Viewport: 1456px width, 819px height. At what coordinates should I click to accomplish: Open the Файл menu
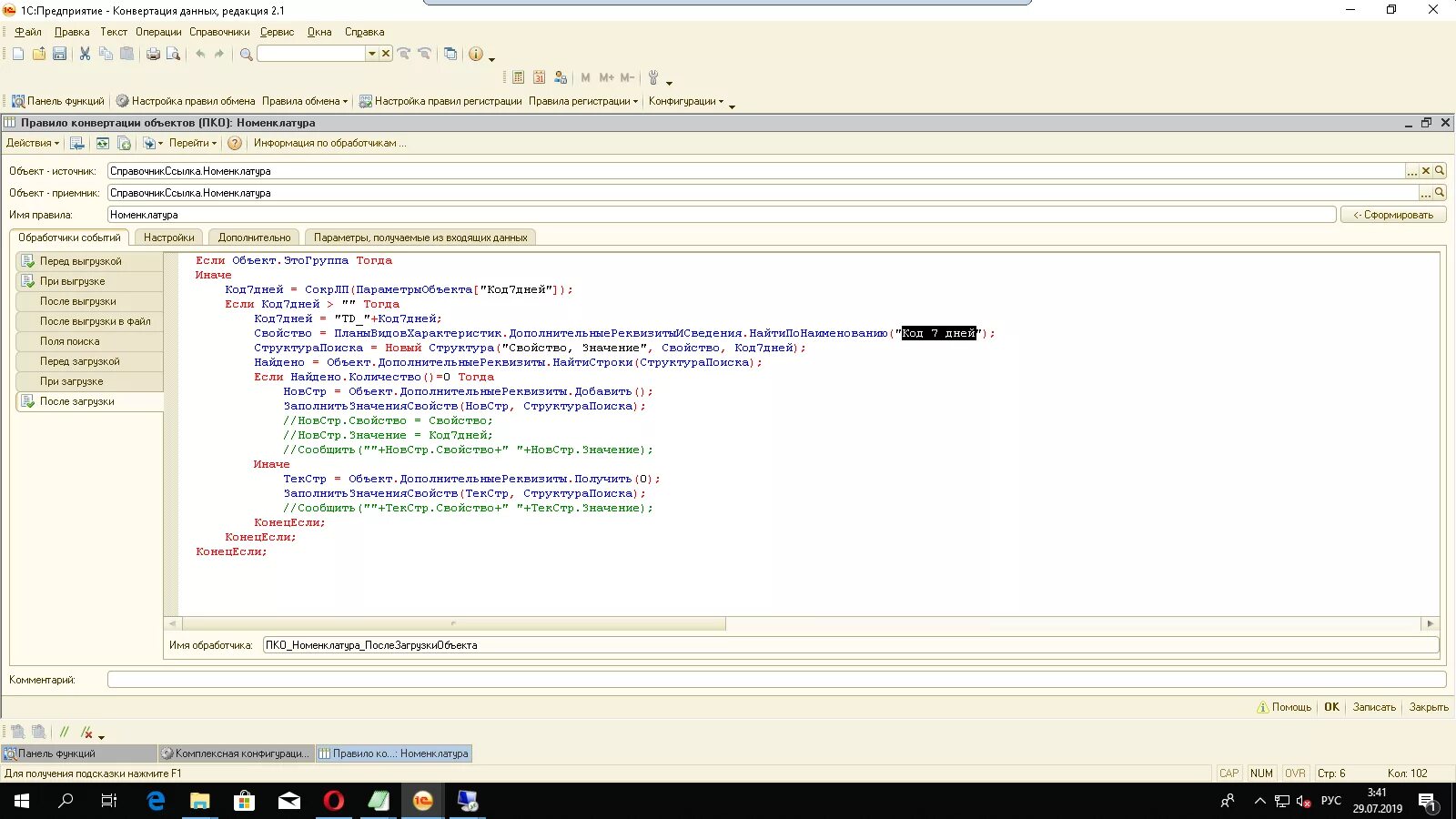pos(28,32)
